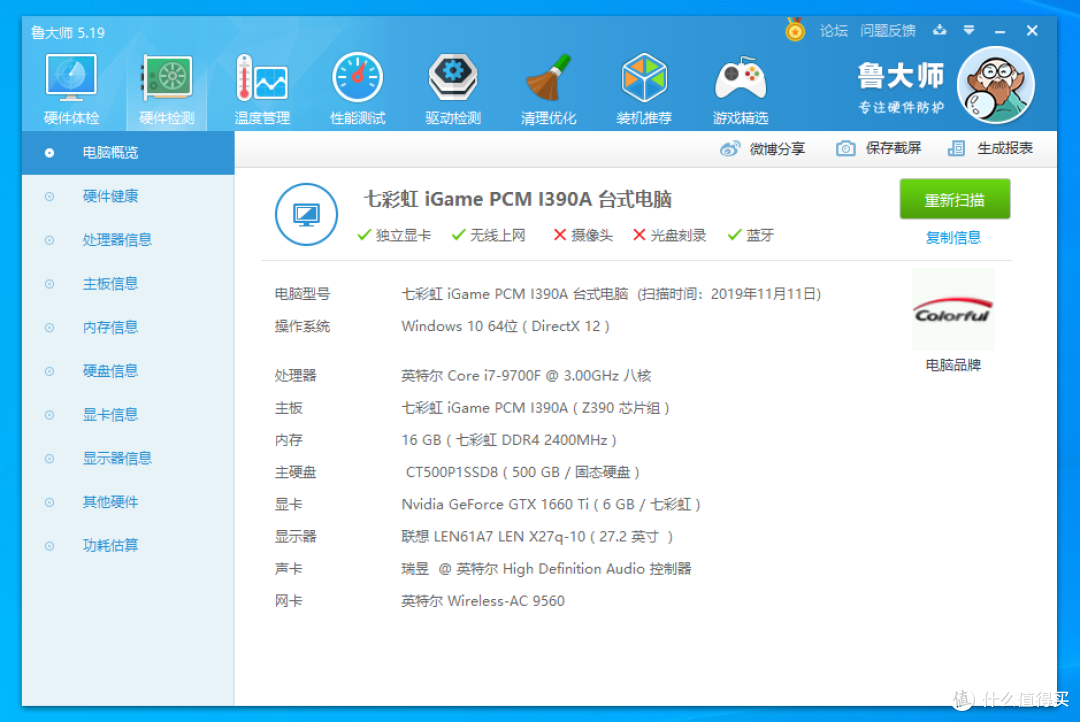Click the report icon for 生成报表
Image resolution: width=1080 pixels, height=722 pixels.
(x=956, y=148)
